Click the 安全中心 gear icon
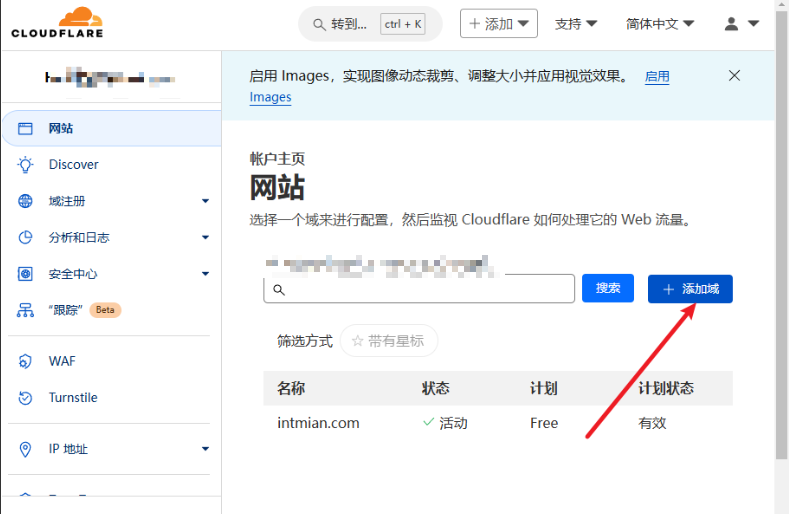The width and height of the screenshot is (789, 514). [26, 274]
